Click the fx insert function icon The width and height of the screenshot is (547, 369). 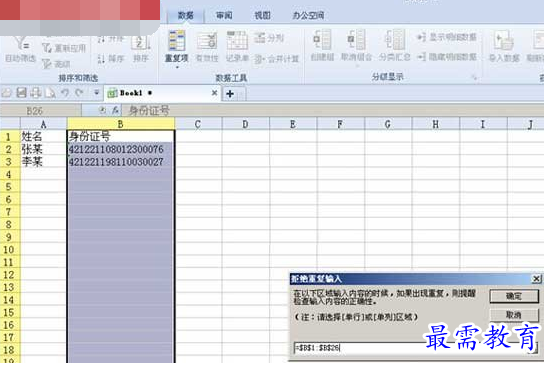pyautogui.click(x=115, y=111)
